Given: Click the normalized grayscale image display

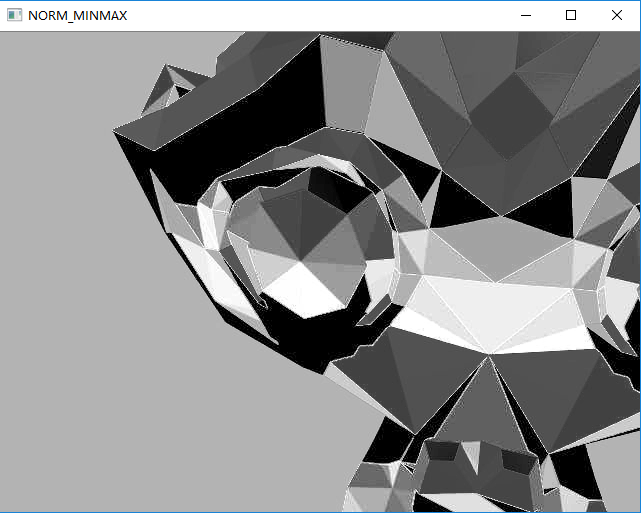Looking at the screenshot, I should pos(320,271).
